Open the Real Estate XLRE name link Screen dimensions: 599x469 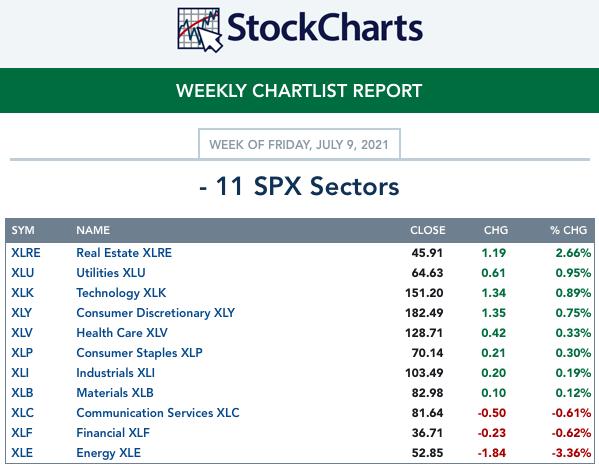tap(124, 253)
